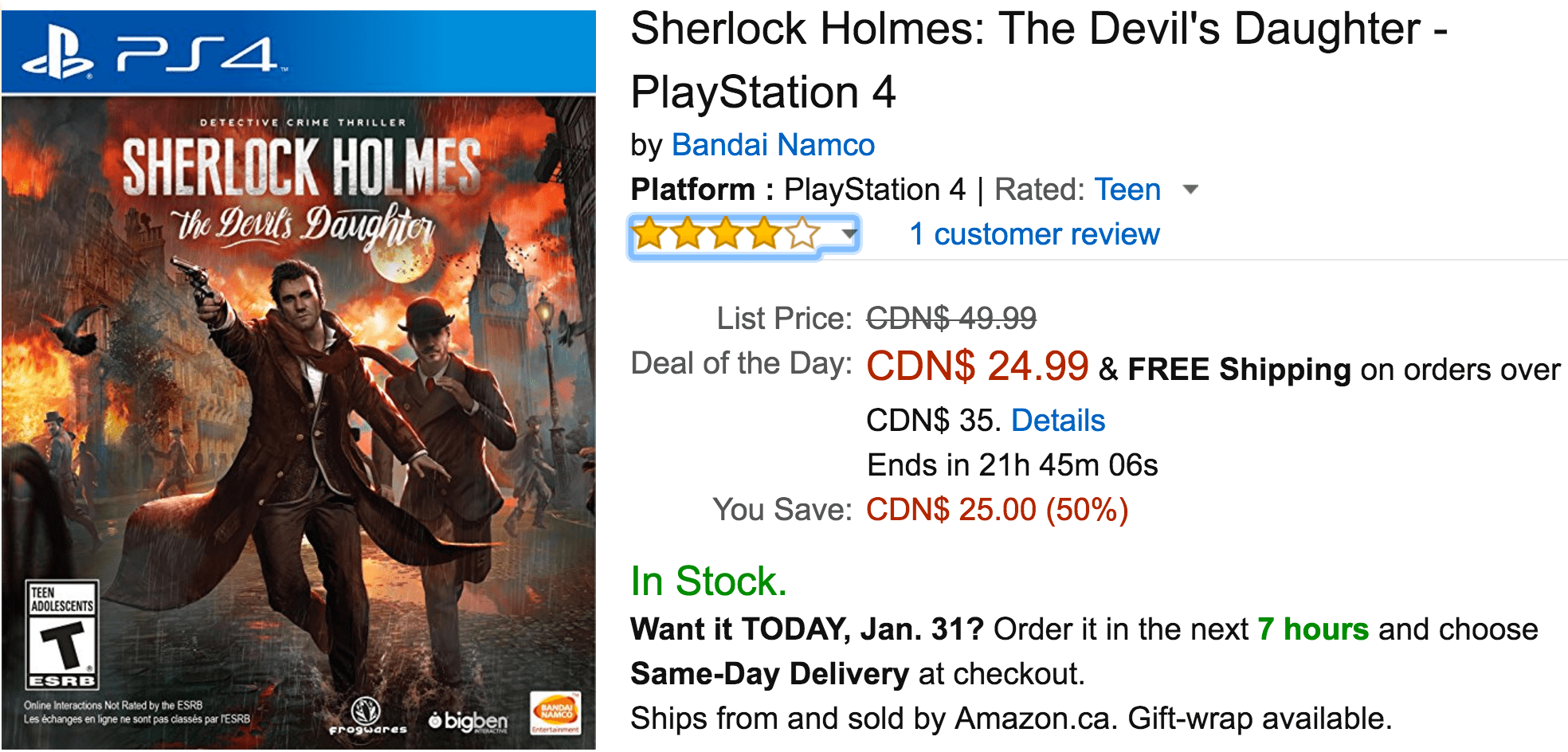Open the free shipping Details link
The width and height of the screenshot is (1568, 752).
tap(1058, 421)
